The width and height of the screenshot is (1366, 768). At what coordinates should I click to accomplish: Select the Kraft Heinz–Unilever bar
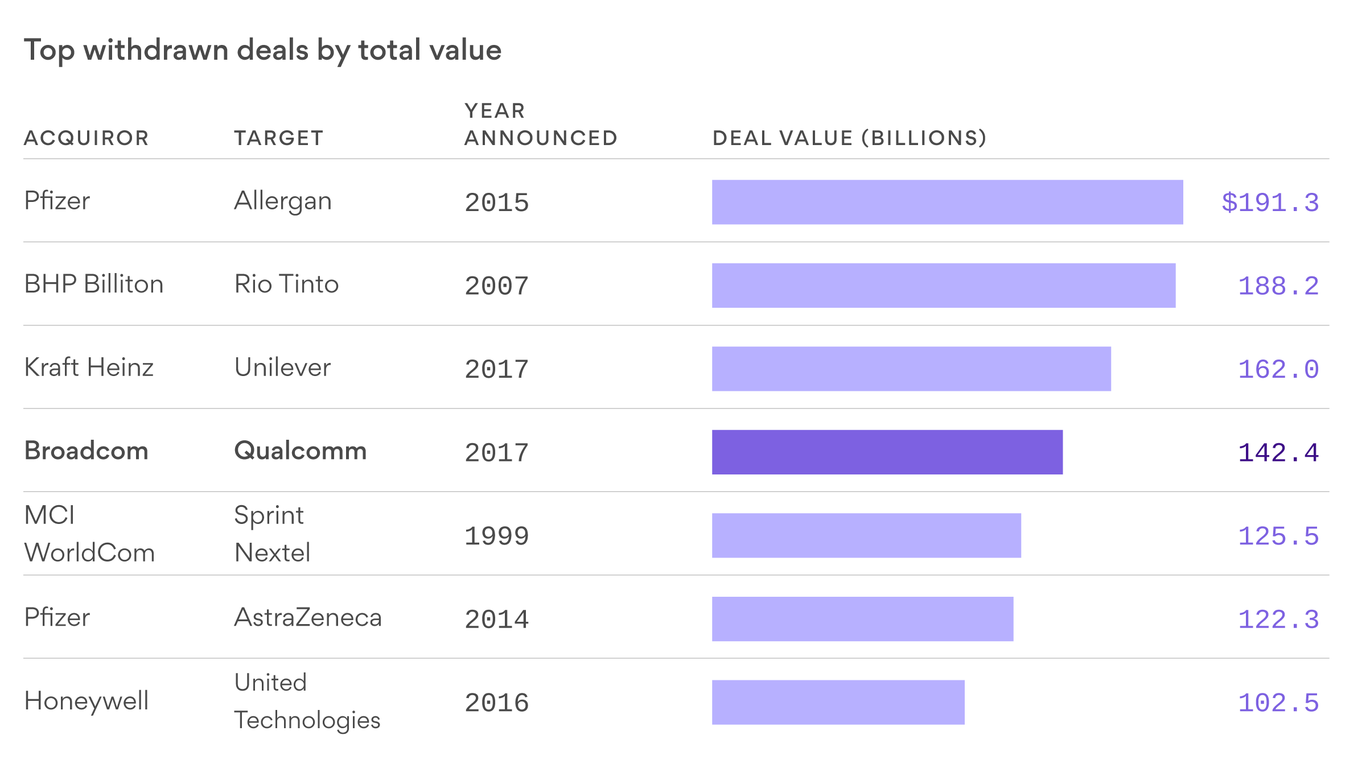tap(911, 369)
